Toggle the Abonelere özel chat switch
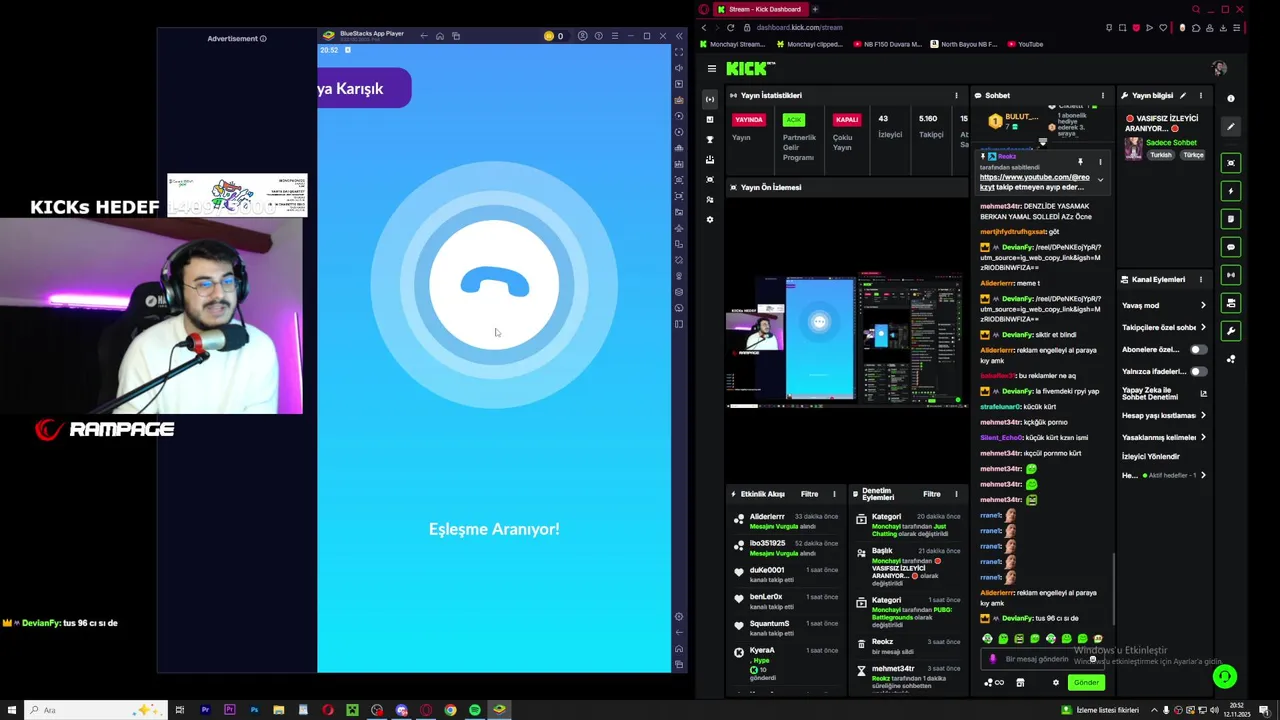Viewport: 1280px width, 720px height. coord(1198,350)
